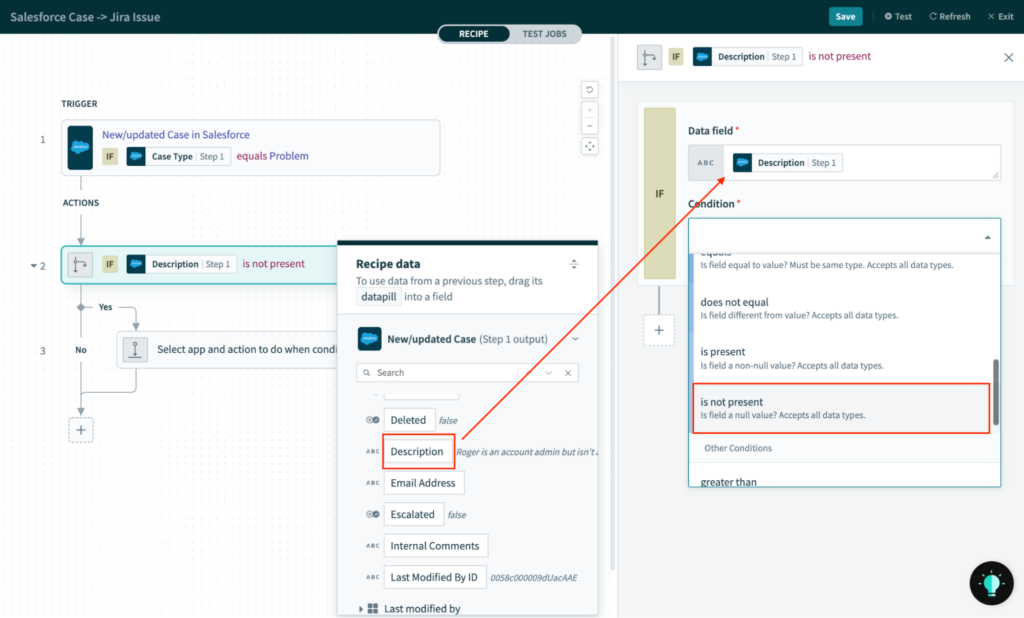
Task: Open the Condition dropdown
Action: (x=843, y=233)
